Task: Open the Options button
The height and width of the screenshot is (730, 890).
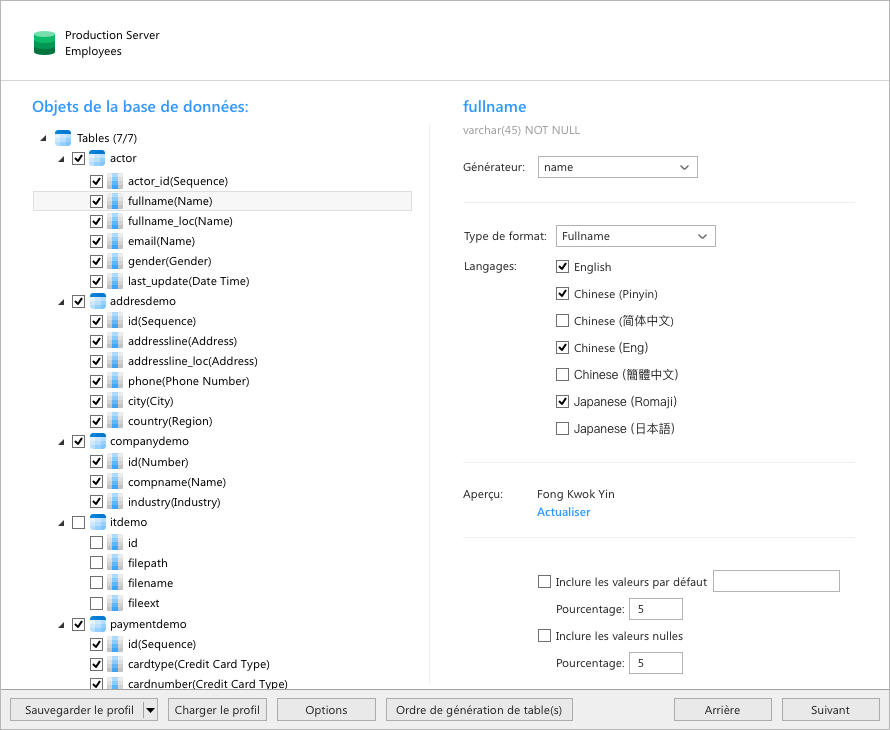Action: tap(326, 710)
